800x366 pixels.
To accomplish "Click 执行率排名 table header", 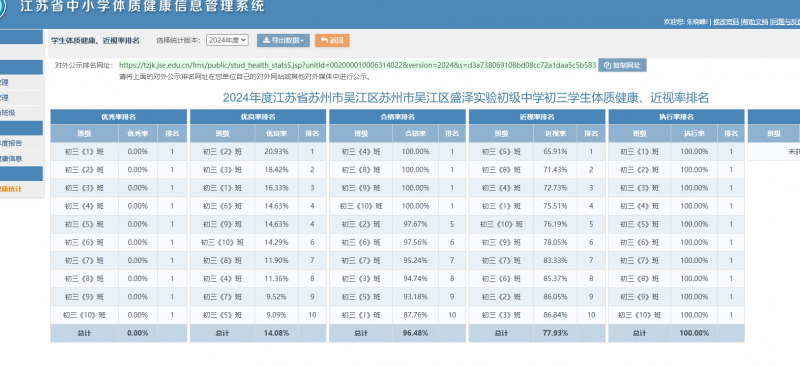I will pyautogui.click(x=677, y=117).
